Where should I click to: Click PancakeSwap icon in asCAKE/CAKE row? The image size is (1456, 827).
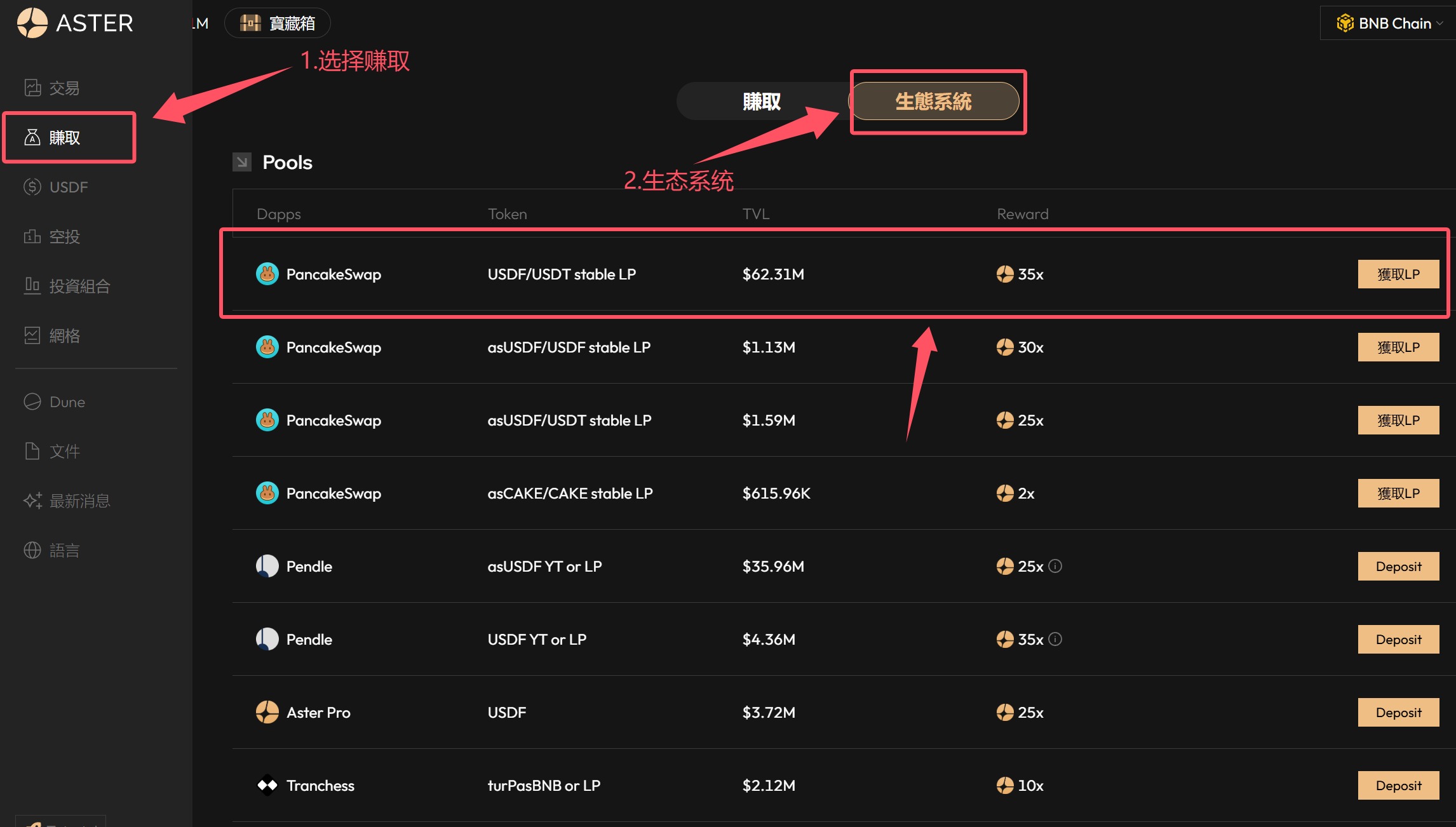(x=267, y=493)
